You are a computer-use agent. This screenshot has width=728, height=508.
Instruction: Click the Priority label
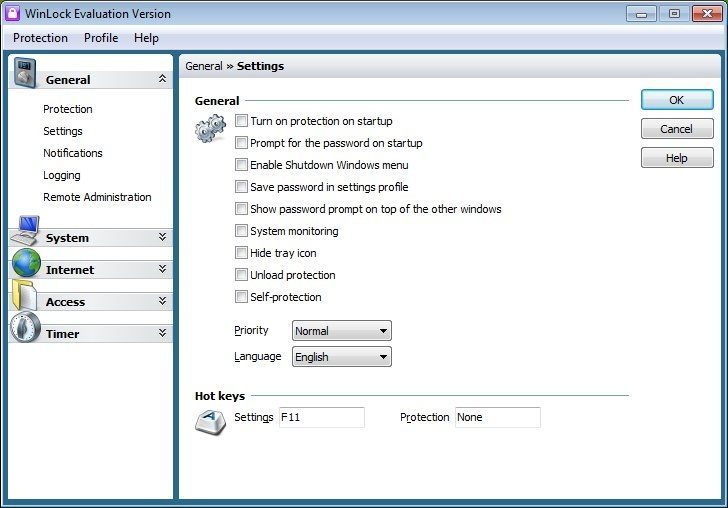coord(251,330)
